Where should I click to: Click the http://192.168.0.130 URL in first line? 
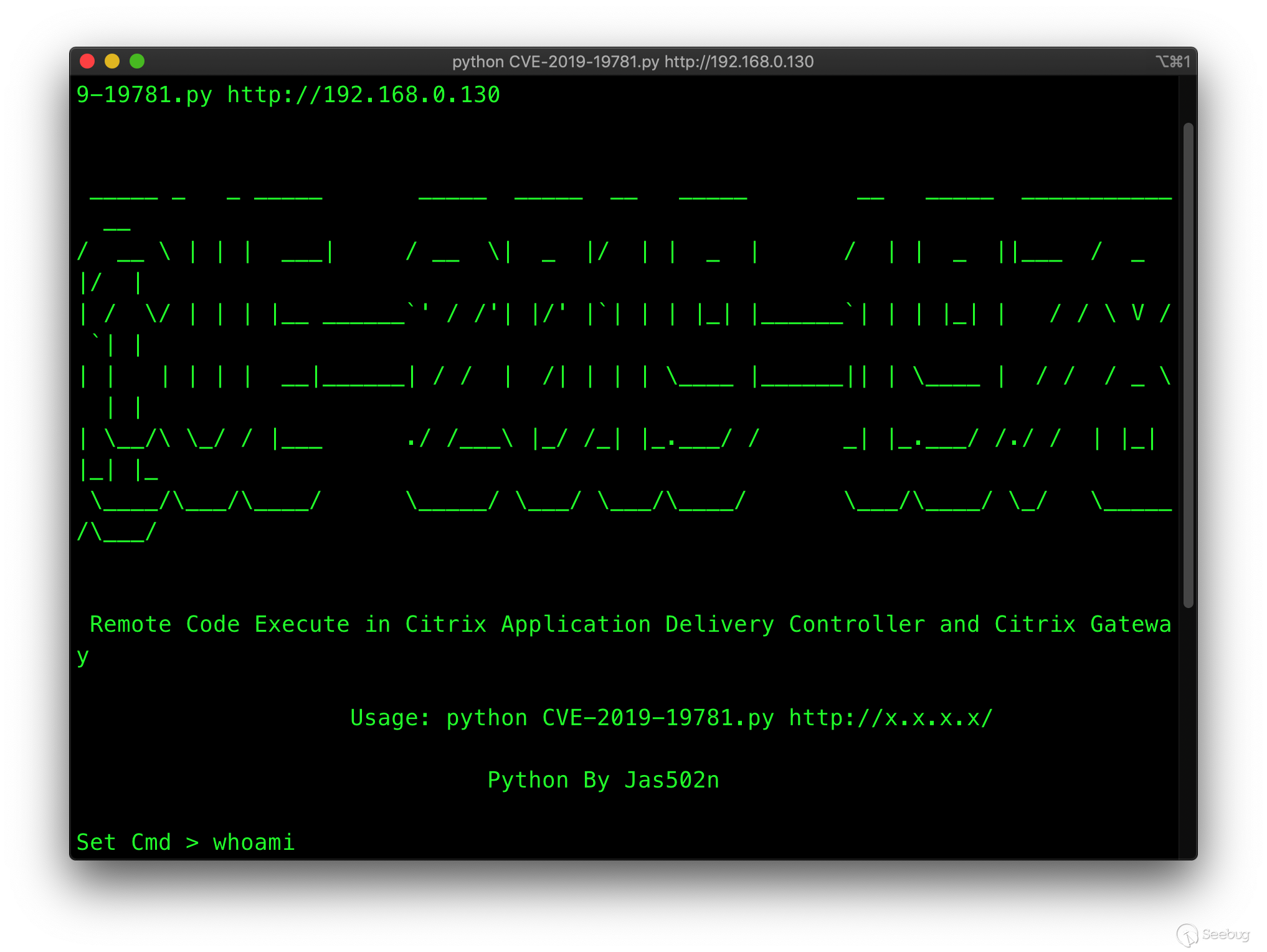363,95
